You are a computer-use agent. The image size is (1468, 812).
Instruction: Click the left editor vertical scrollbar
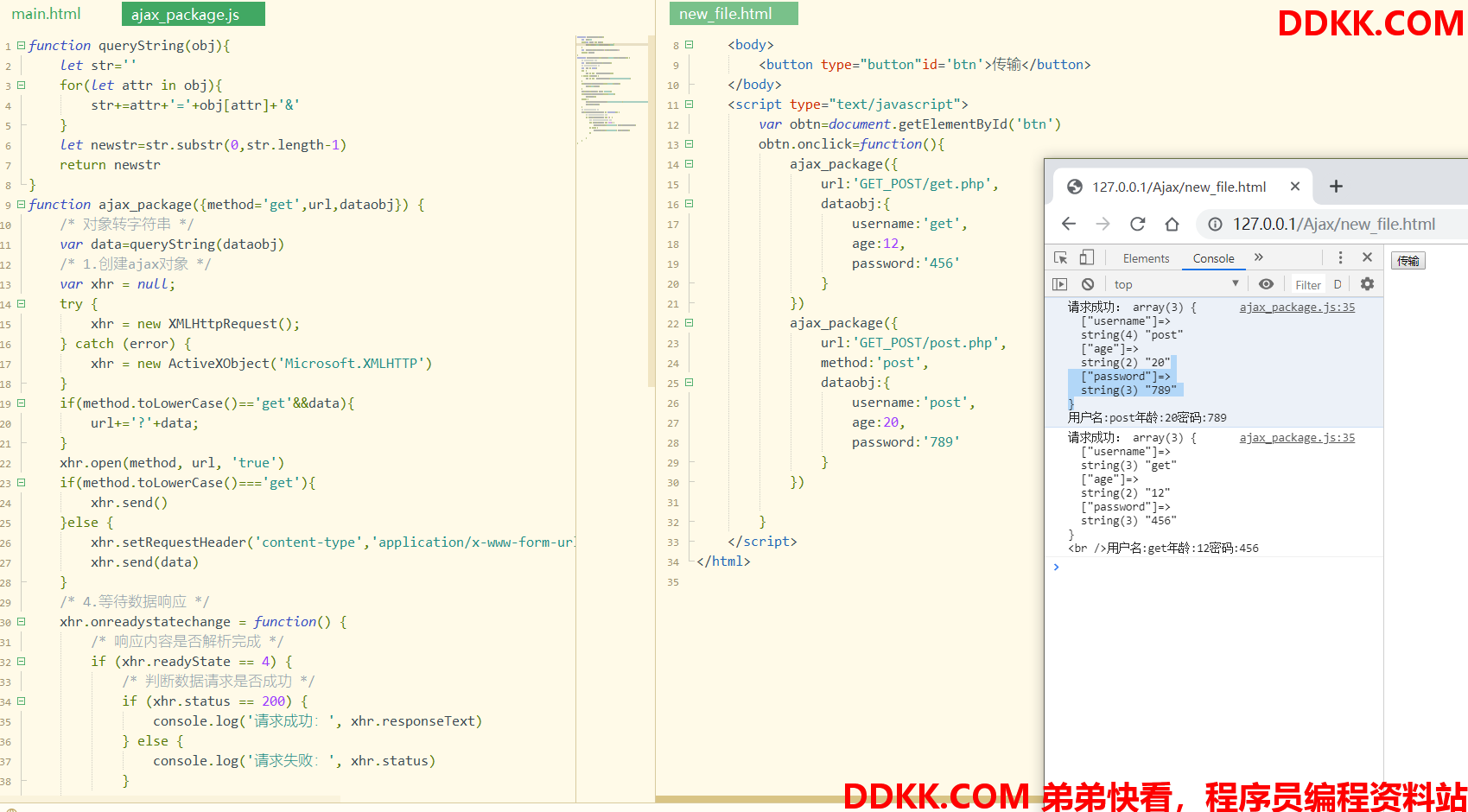651,210
